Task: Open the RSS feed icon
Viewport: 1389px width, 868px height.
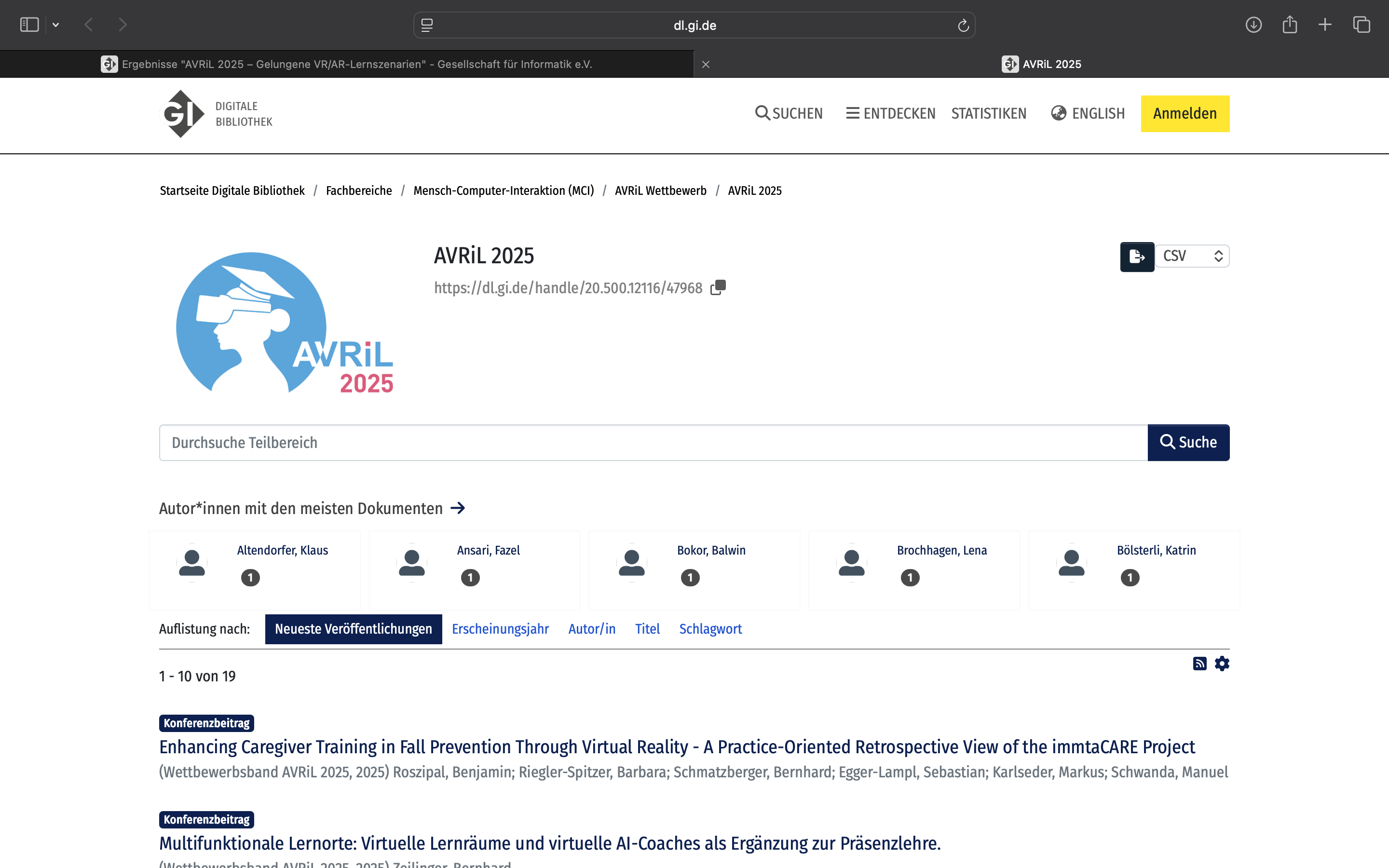Action: coord(1199,664)
